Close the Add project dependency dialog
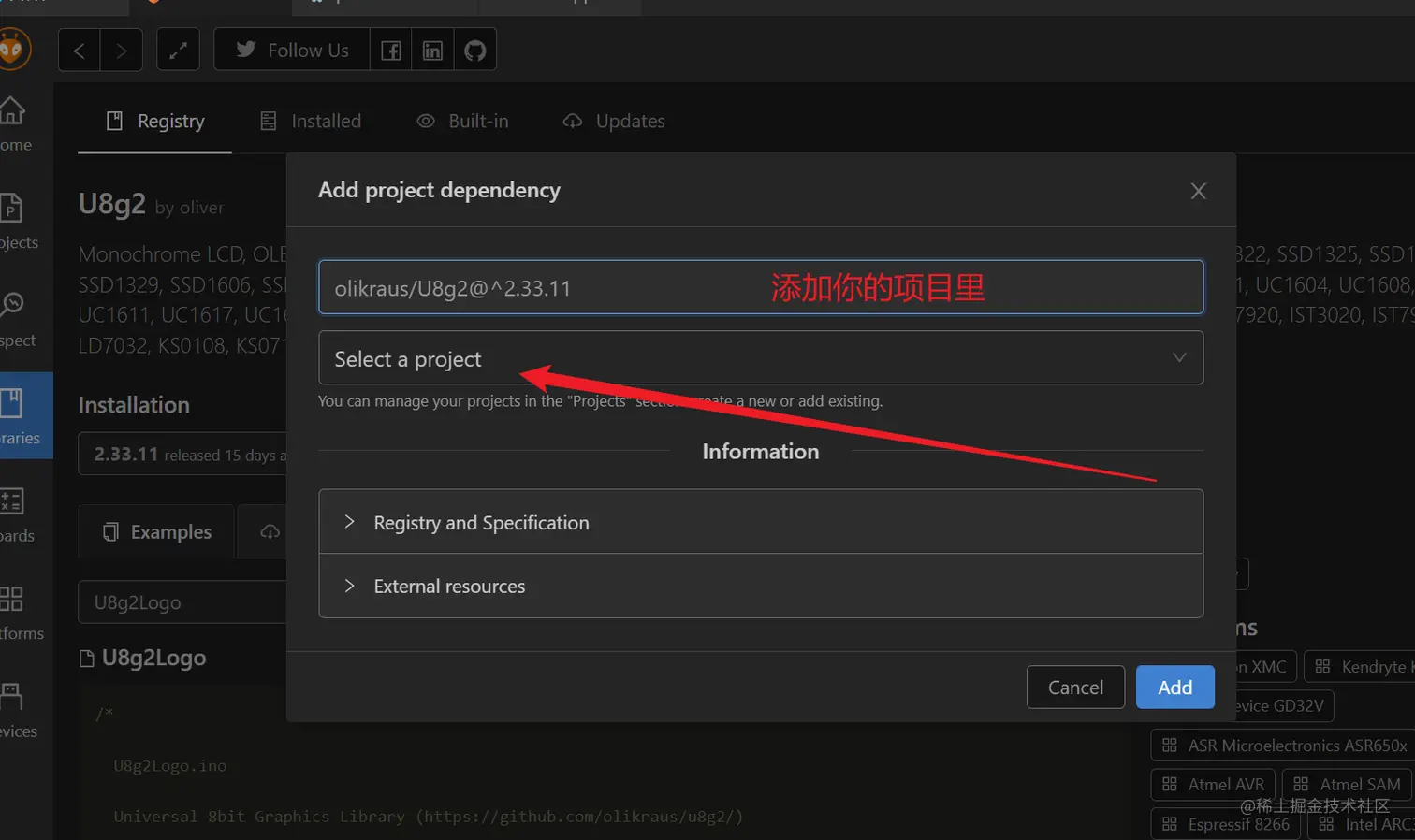 [1198, 191]
